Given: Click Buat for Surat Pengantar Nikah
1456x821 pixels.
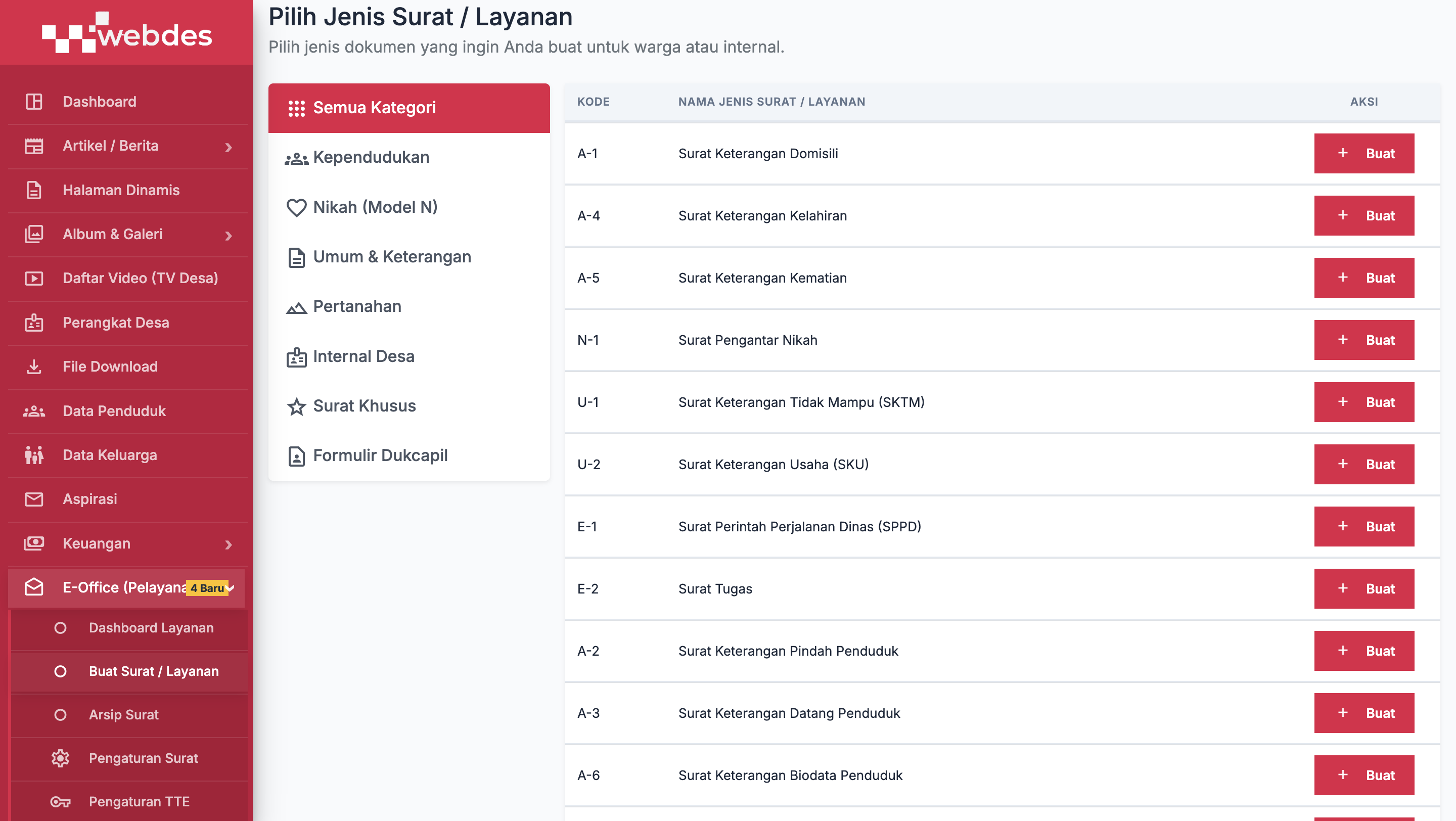Looking at the screenshot, I should pos(1364,340).
